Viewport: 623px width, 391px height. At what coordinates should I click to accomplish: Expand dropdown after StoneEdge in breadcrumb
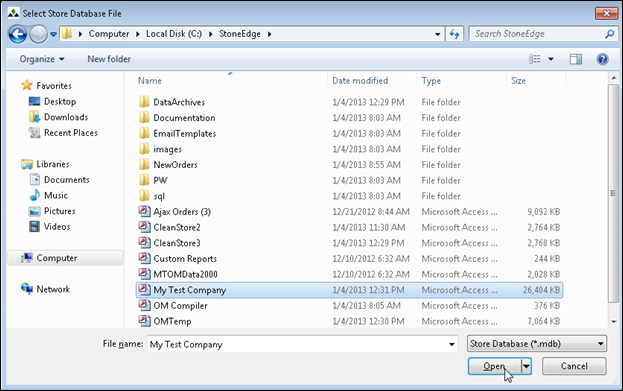[269, 34]
